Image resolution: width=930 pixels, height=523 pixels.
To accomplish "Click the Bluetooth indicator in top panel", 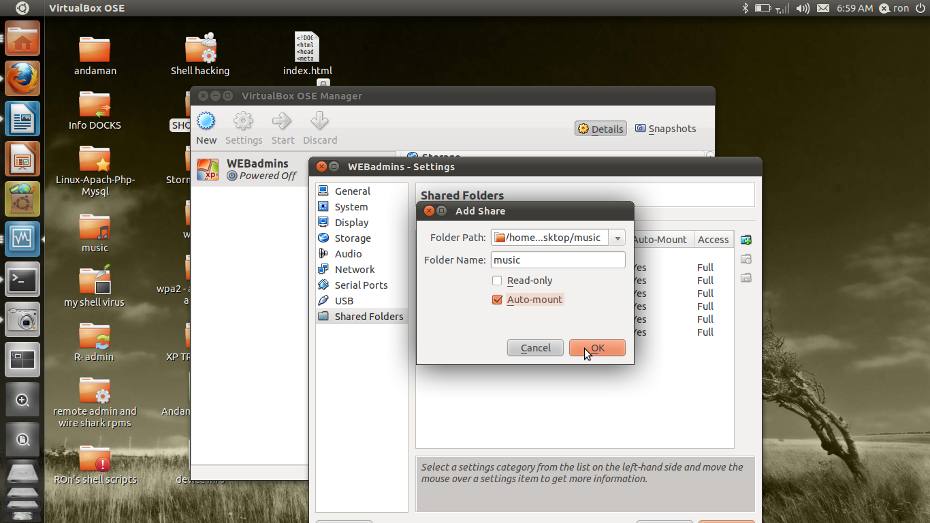I will 745,8.
